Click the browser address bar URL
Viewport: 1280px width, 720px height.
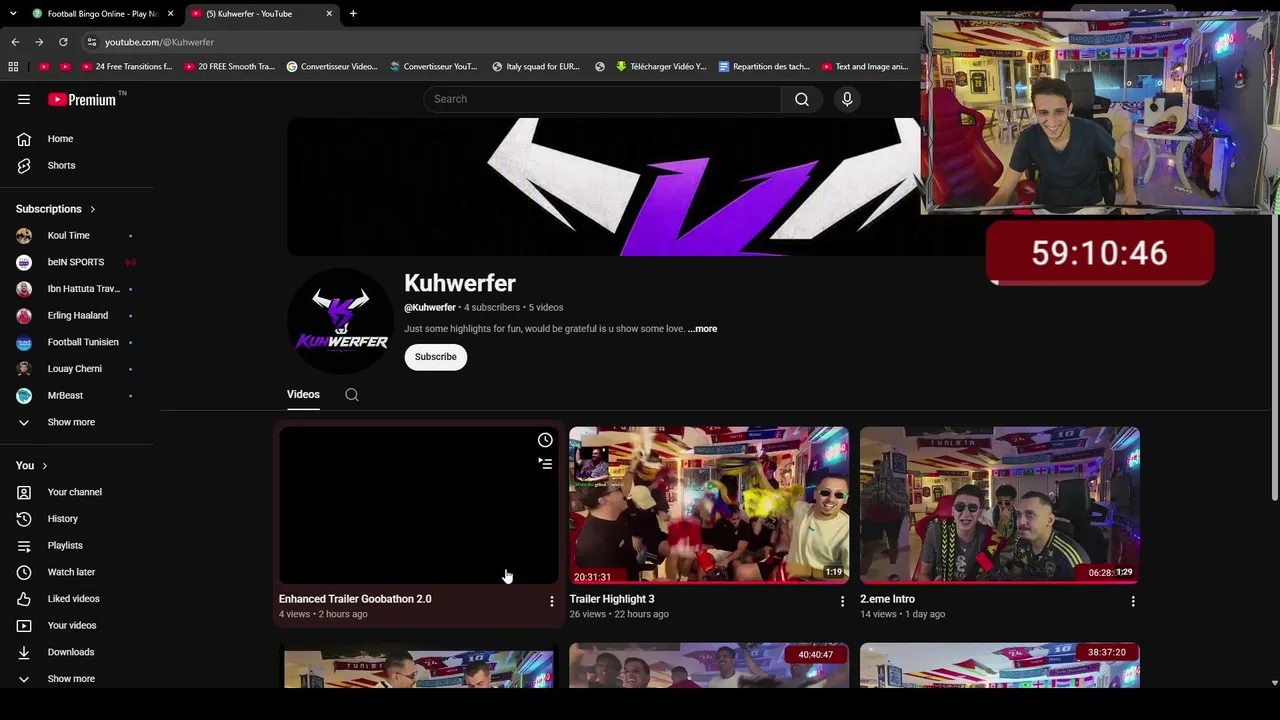159,42
